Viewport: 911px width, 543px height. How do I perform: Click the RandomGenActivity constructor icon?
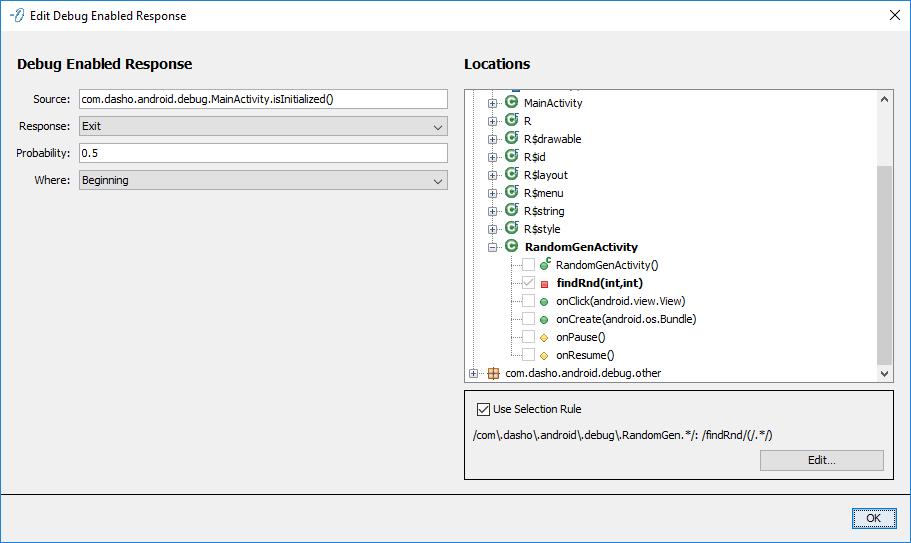point(544,265)
